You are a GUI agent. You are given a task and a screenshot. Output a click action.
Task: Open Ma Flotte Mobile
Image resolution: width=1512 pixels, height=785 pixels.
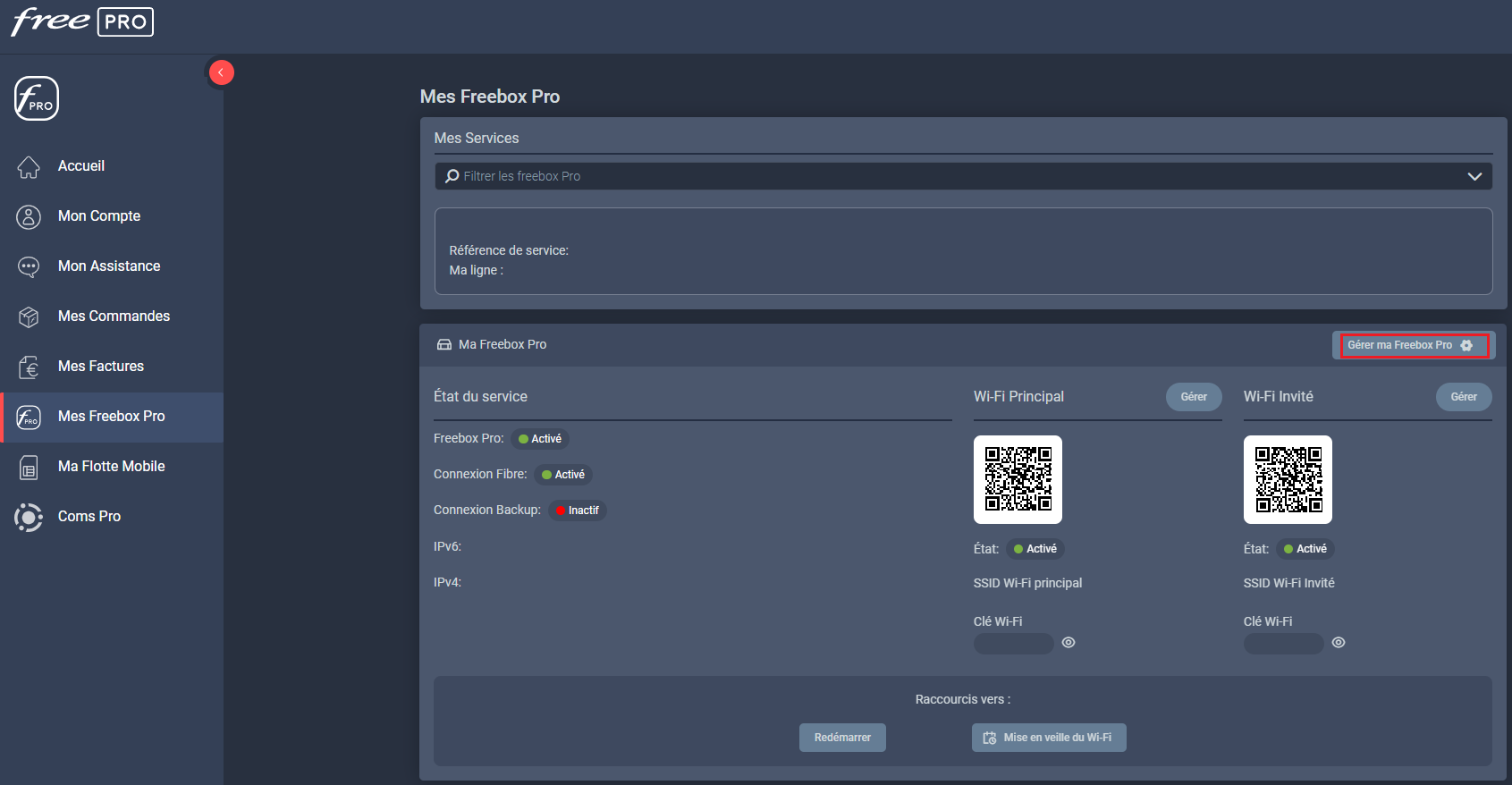(112, 467)
